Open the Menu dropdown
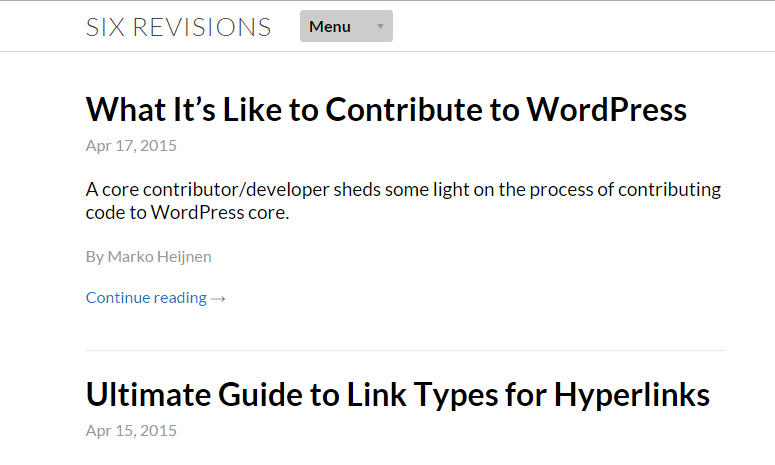 click(x=346, y=26)
